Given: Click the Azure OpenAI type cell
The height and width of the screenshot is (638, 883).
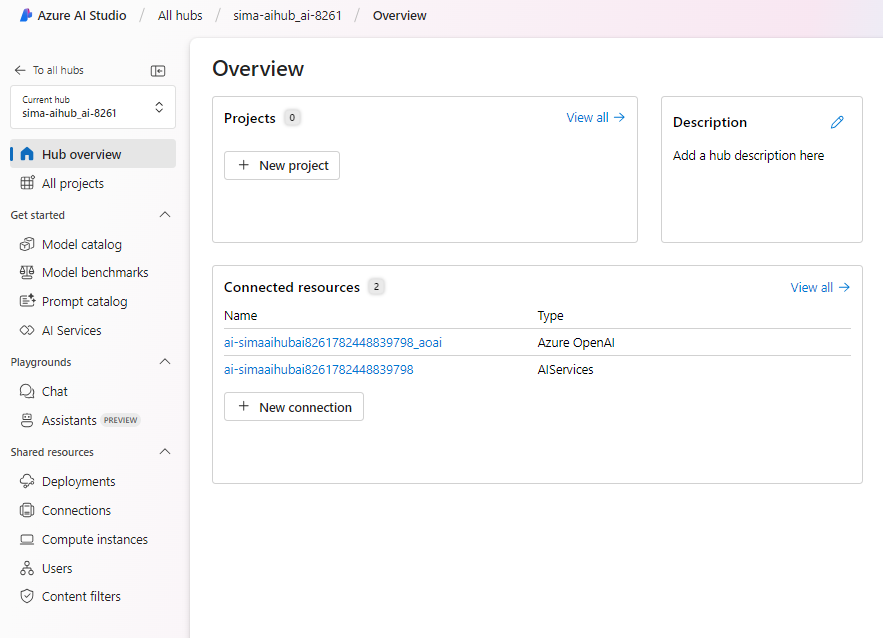Looking at the screenshot, I should click(x=576, y=342).
